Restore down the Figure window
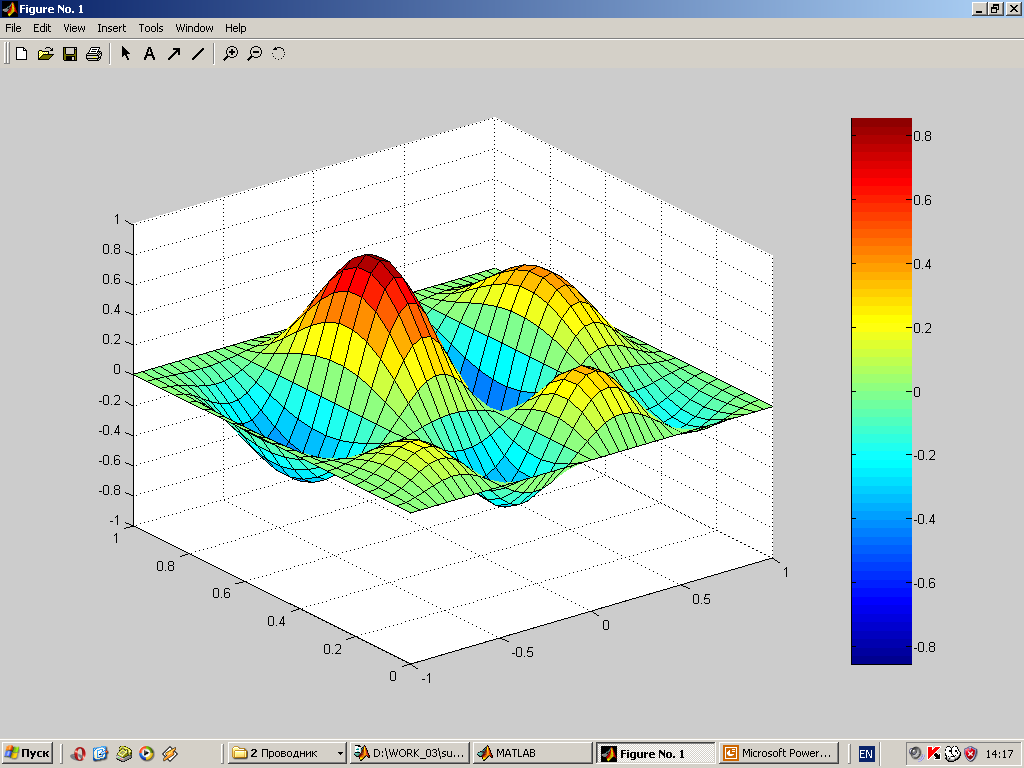The width and height of the screenshot is (1024, 768). click(995, 8)
